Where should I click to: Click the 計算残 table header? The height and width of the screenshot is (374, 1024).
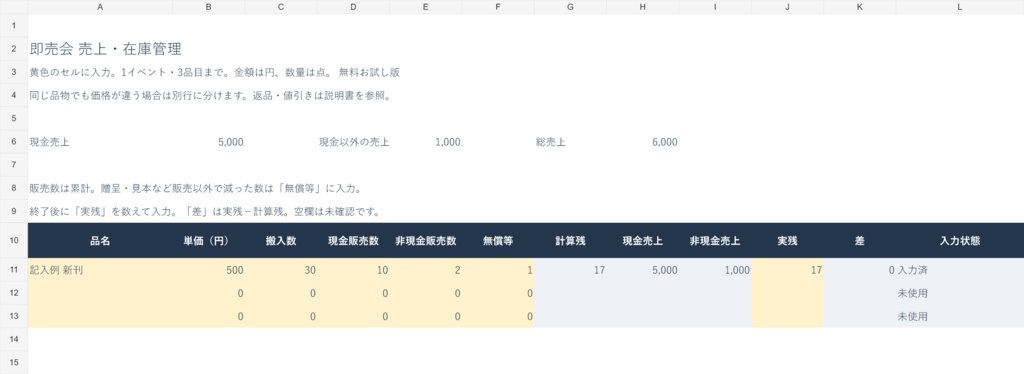tap(570, 241)
